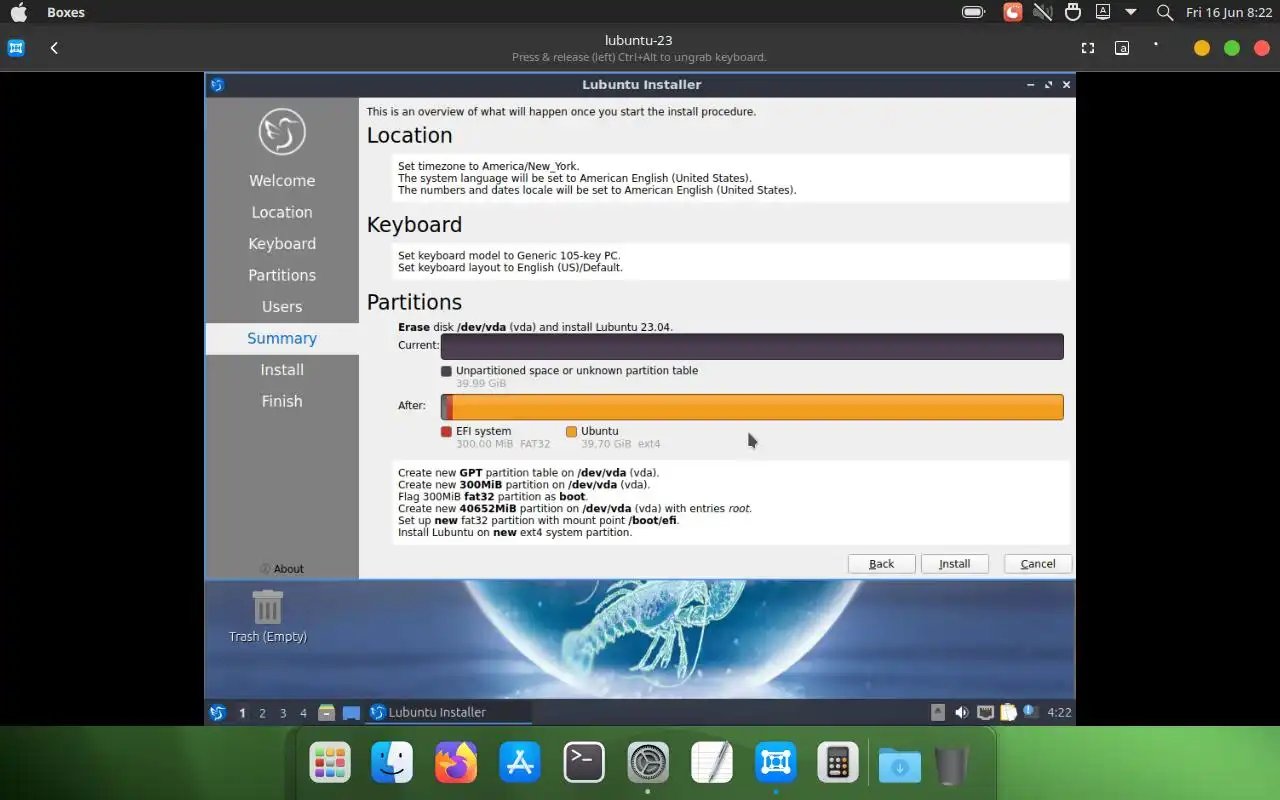Screen dimensions: 1280x800
Task: Cancel the installation with the Cancel button
Action: pos(1037,564)
